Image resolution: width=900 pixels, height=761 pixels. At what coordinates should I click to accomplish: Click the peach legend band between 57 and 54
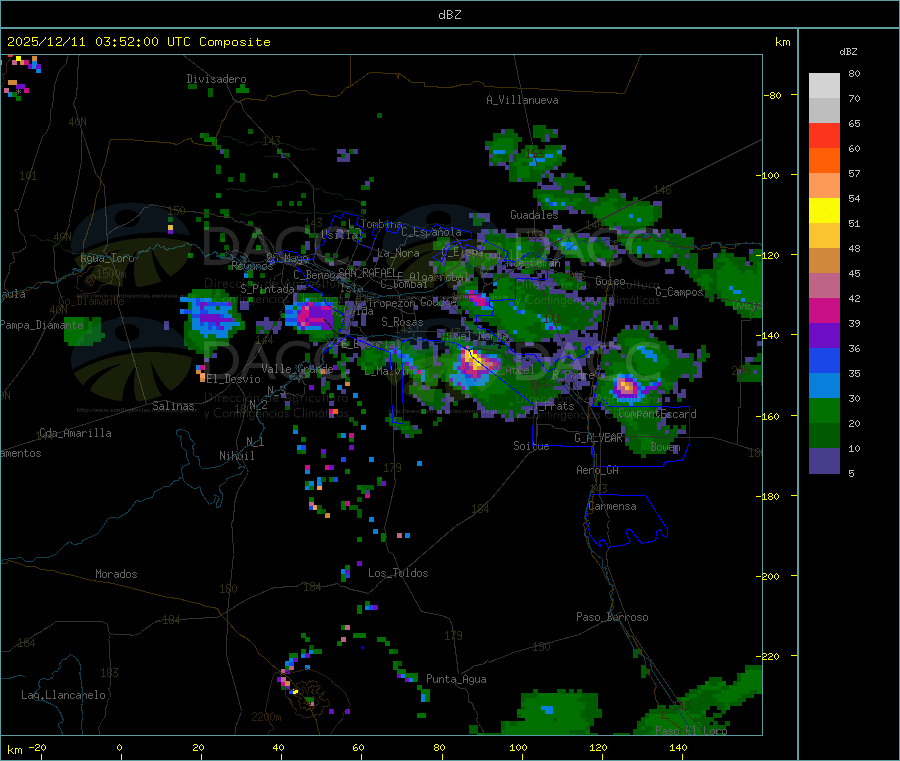click(x=824, y=186)
